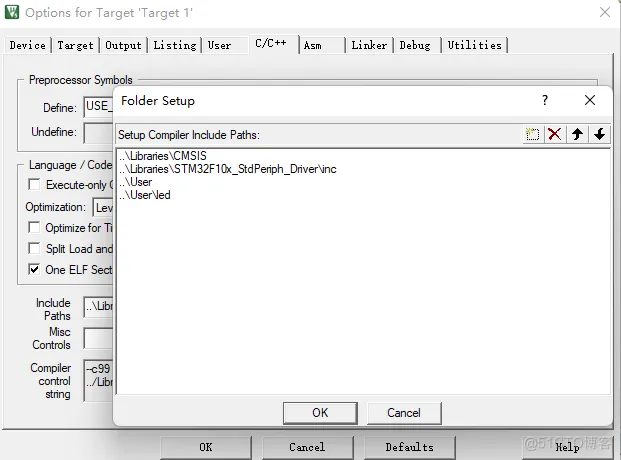Move include path down with arrow

click(x=599, y=134)
